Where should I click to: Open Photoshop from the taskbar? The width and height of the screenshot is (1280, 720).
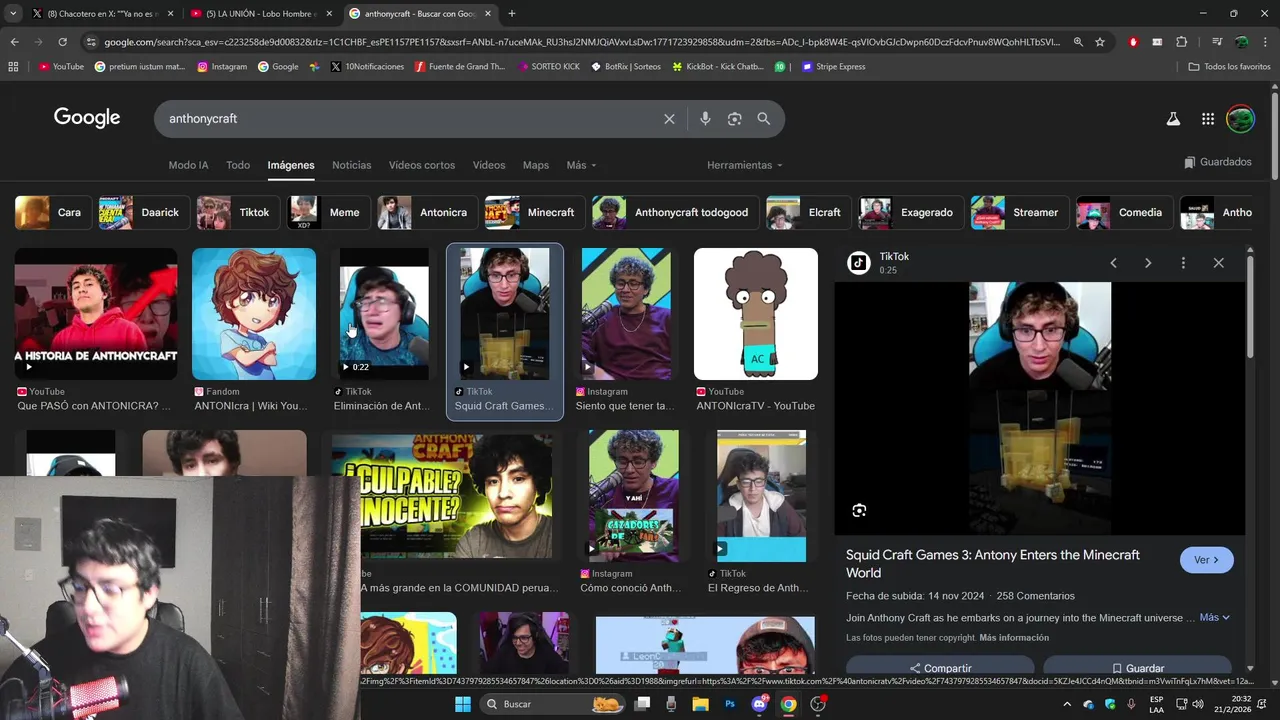(x=730, y=704)
